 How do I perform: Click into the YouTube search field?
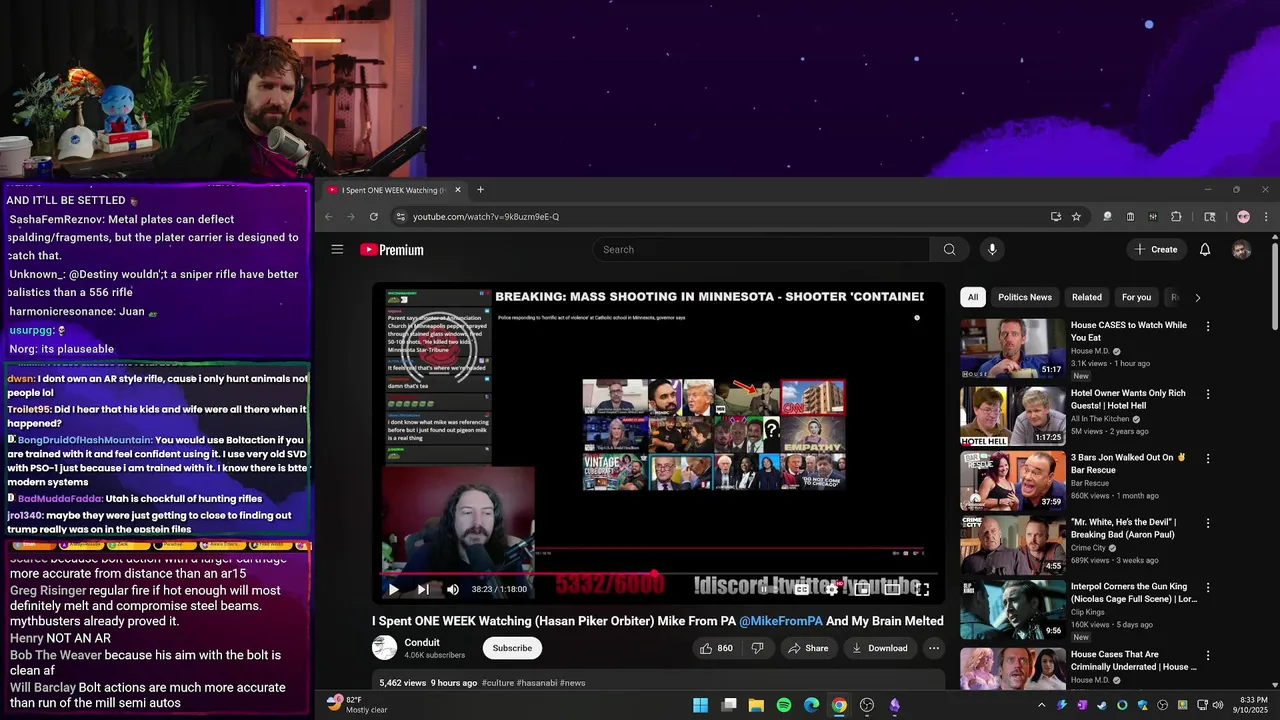762,249
